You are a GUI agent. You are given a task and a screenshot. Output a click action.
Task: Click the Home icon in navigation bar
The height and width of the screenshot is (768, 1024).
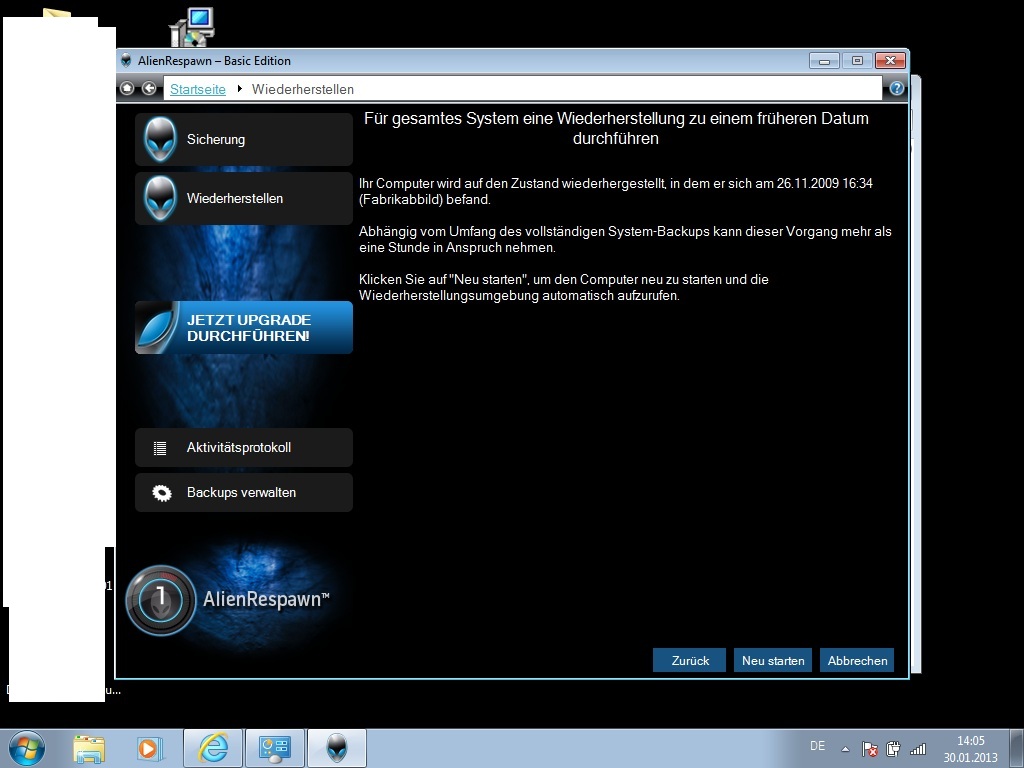tap(127, 88)
